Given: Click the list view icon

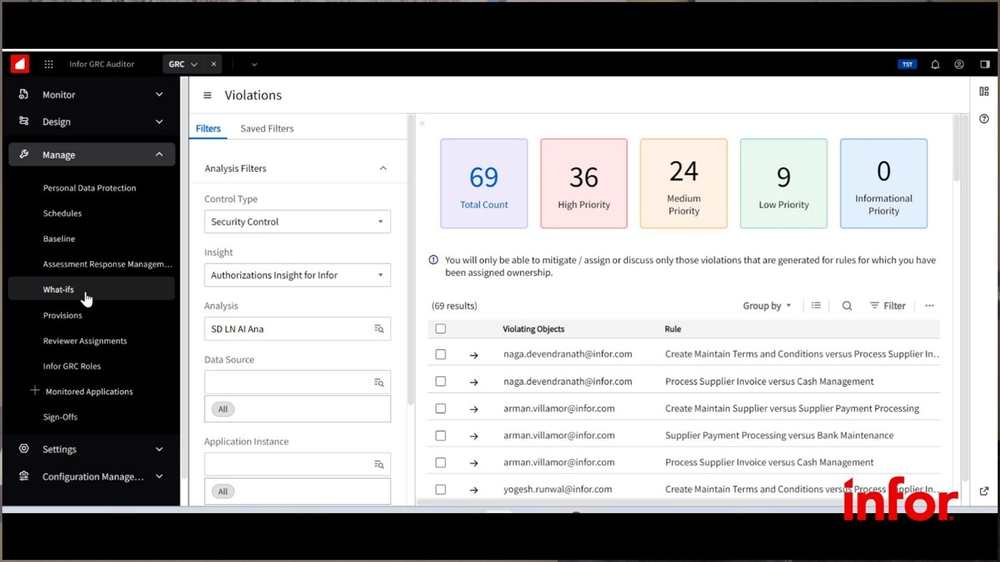Looking at the screenshot, I should click(816, 306).
